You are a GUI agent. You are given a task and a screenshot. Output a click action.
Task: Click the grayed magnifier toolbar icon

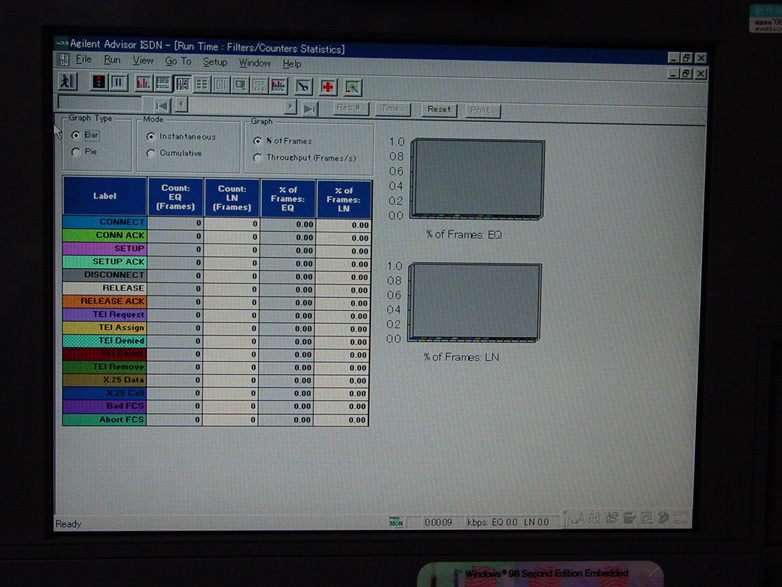[240, 85]
